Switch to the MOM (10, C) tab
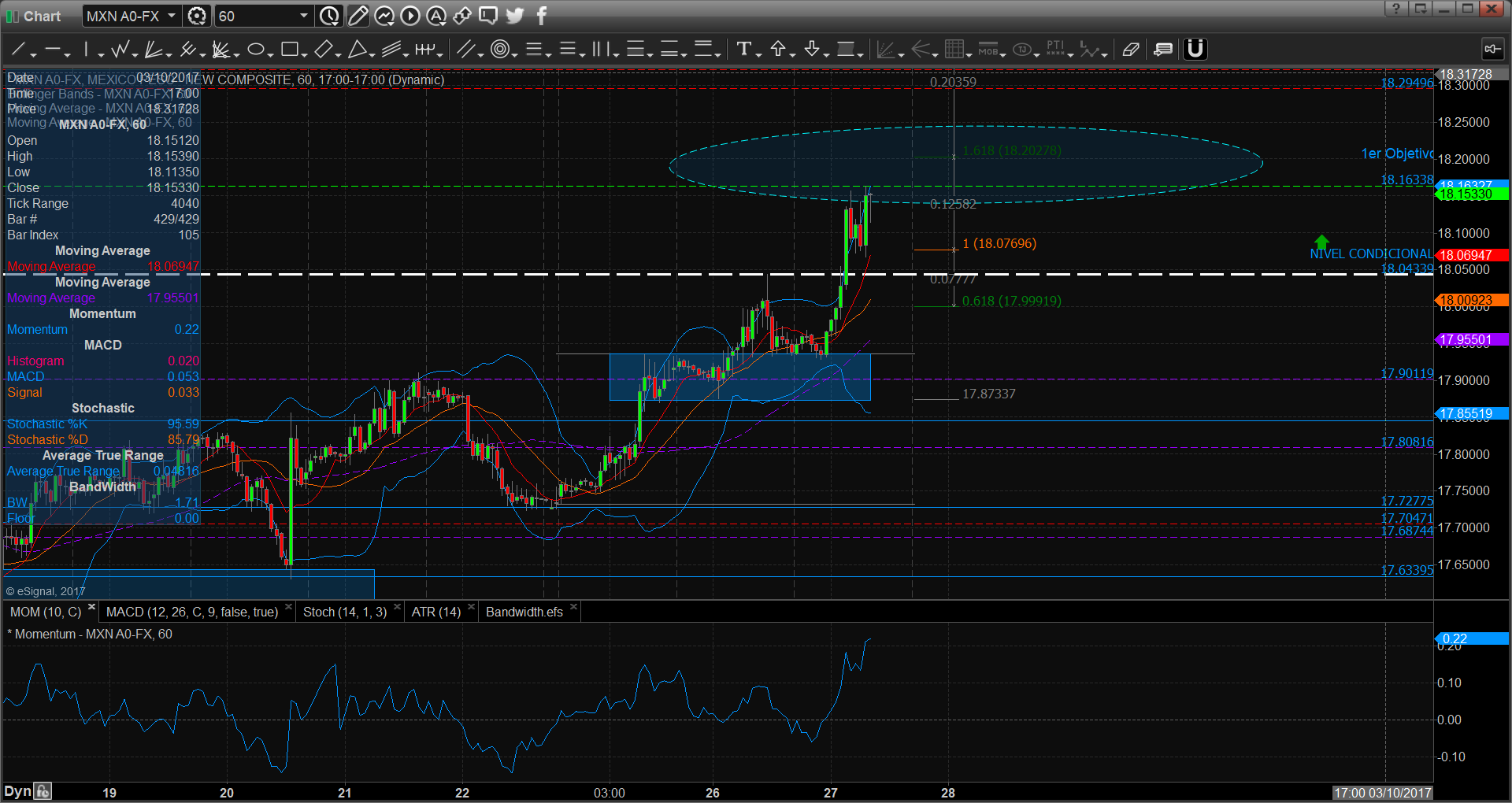 click(x=46, y=612)
